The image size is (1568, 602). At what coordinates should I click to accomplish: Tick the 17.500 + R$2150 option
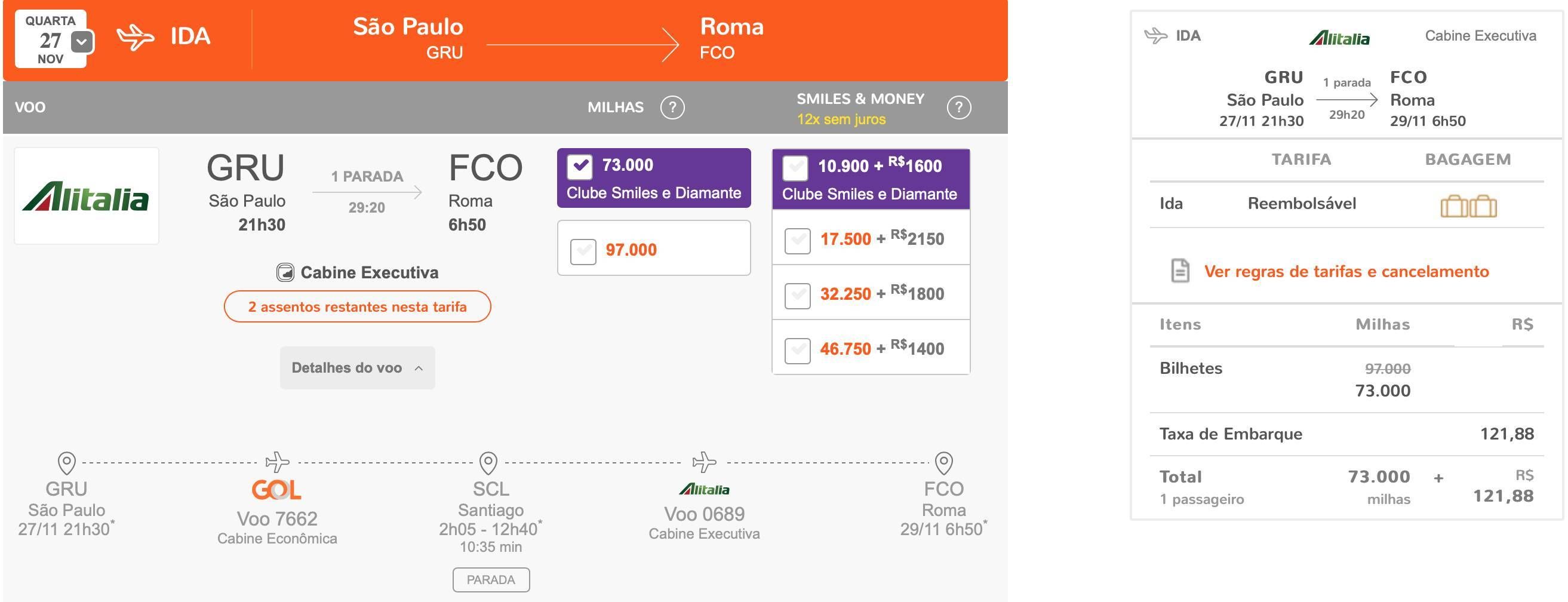[797, 240]
